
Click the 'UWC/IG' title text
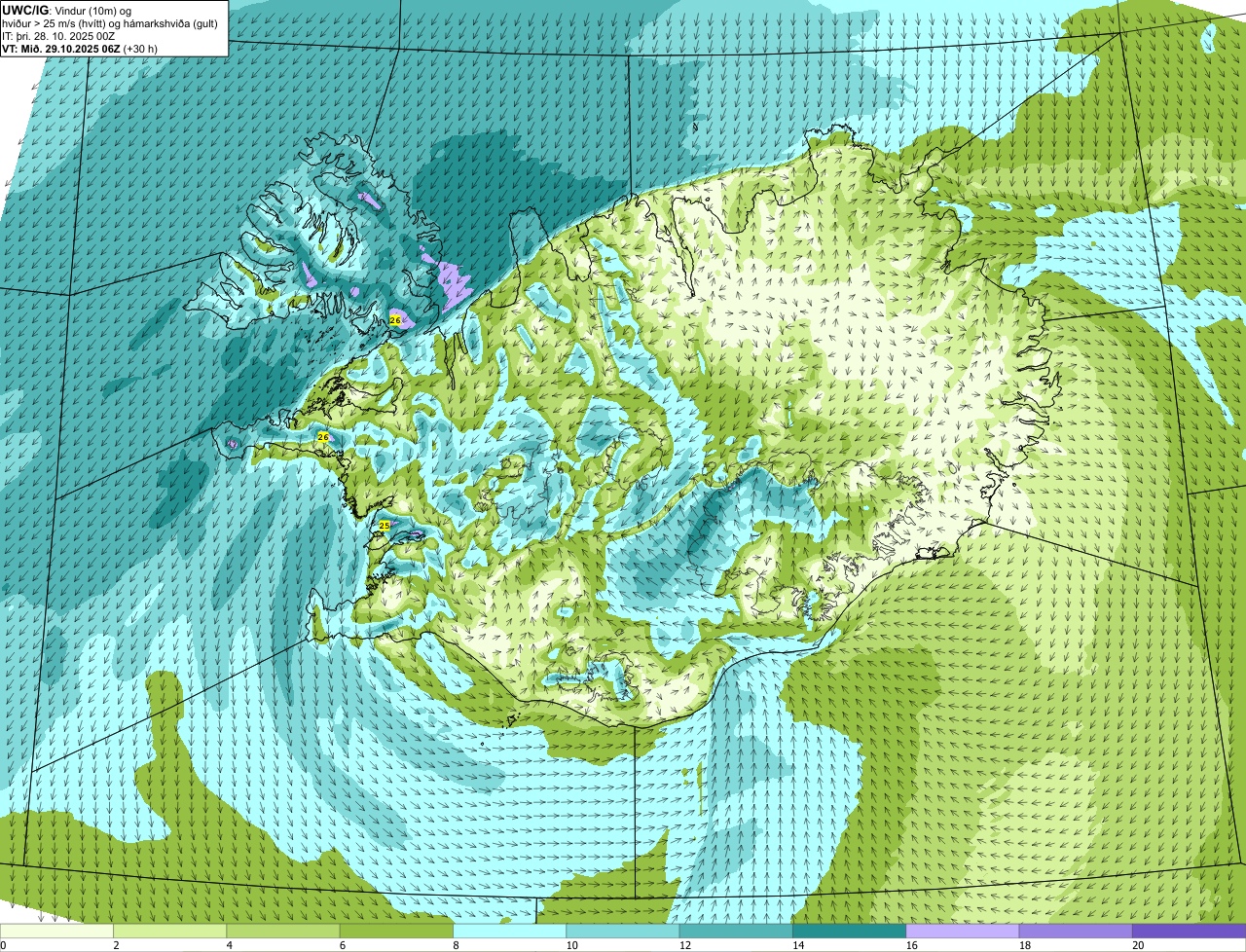pos(24,10)
